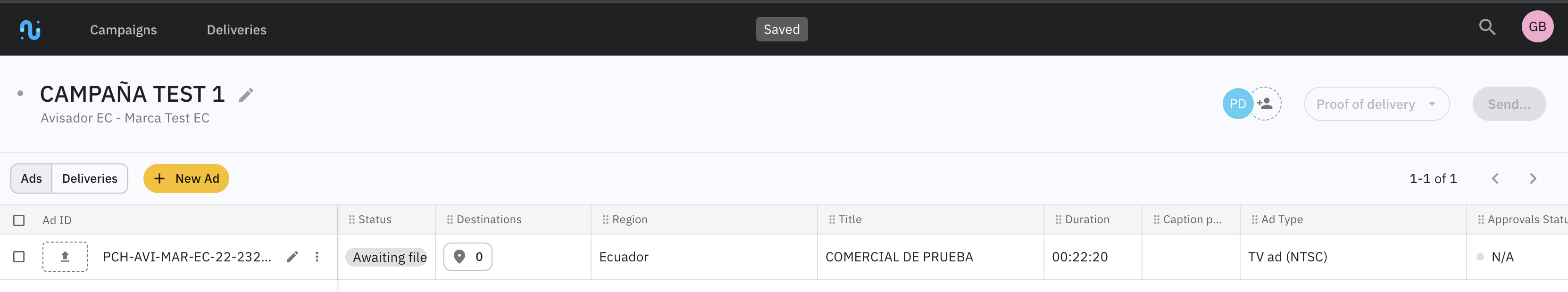
Task: Open the destinations pin counter
Action: 467,257
